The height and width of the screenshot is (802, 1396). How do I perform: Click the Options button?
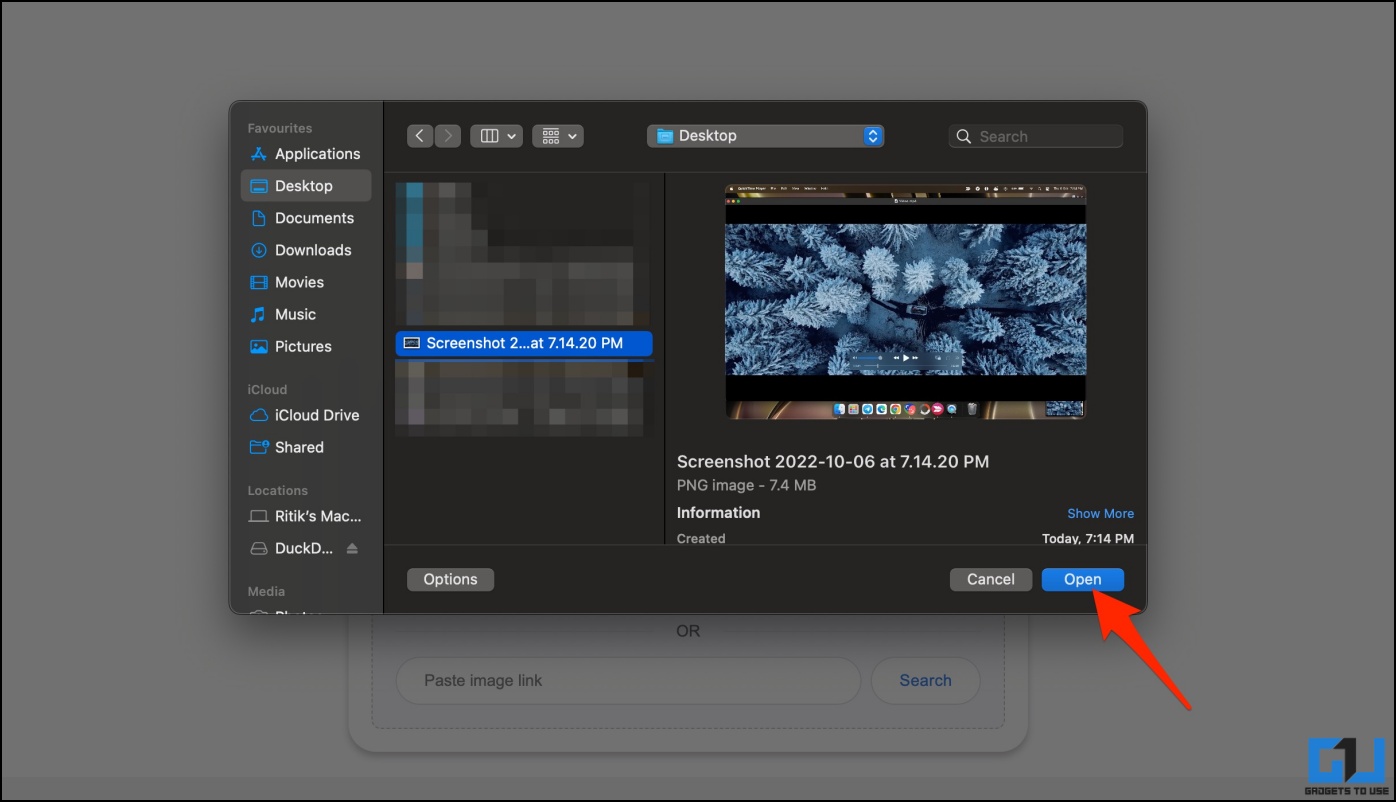click(x=450, y=579)
